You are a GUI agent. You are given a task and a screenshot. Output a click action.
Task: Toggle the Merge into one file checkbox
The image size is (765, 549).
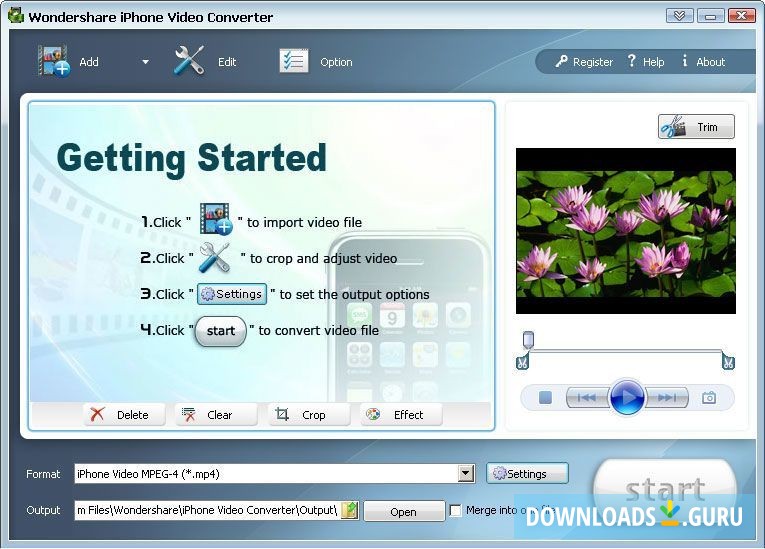[455, 510]
